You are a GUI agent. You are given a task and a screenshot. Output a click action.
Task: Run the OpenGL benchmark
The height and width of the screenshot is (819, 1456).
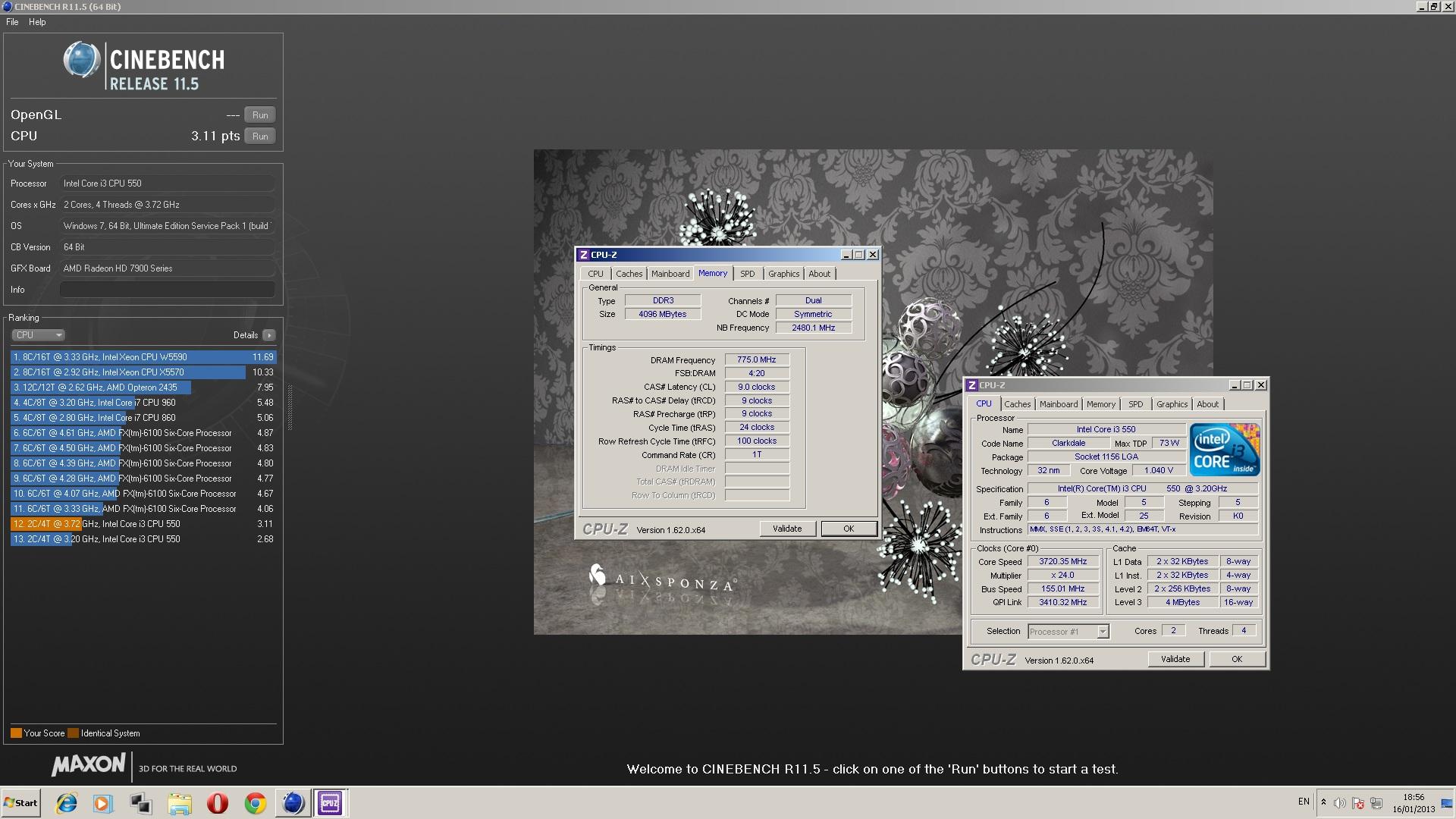pos(260,115)
